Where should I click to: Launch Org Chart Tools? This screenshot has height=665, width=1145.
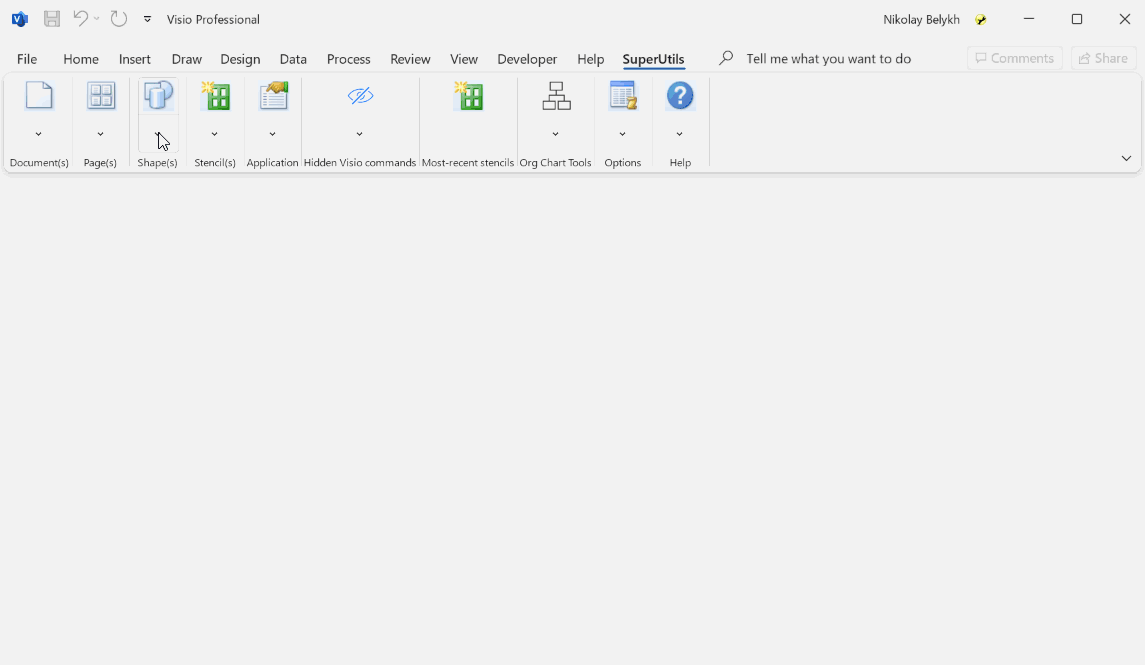click(x=556, y=95)
